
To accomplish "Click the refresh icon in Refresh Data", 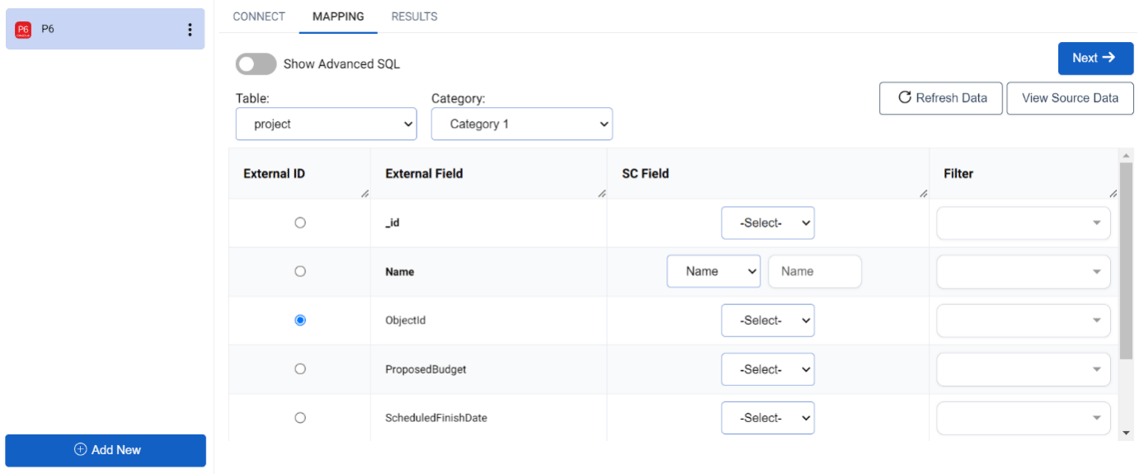I will (x=905, y=98).
